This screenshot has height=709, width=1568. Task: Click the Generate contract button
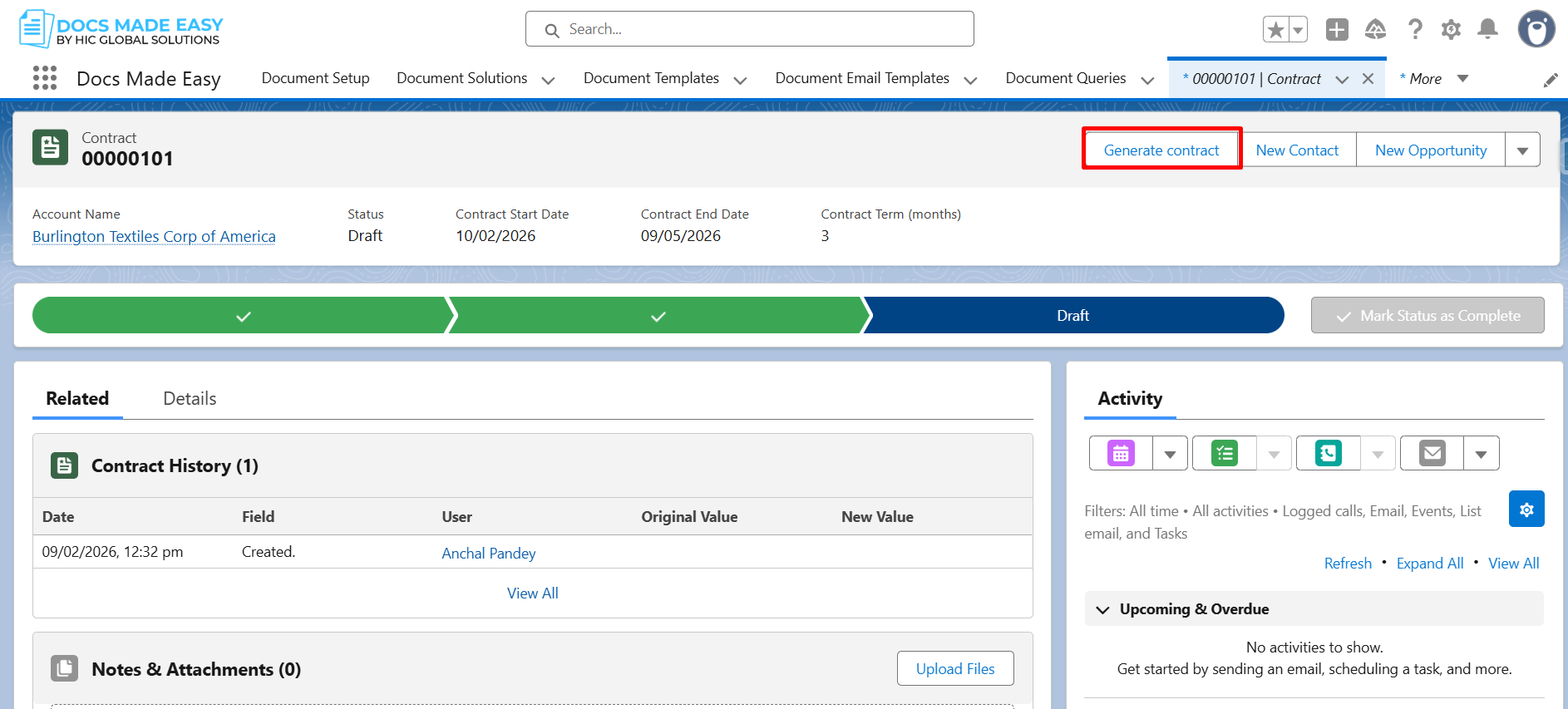(1161, 150)
